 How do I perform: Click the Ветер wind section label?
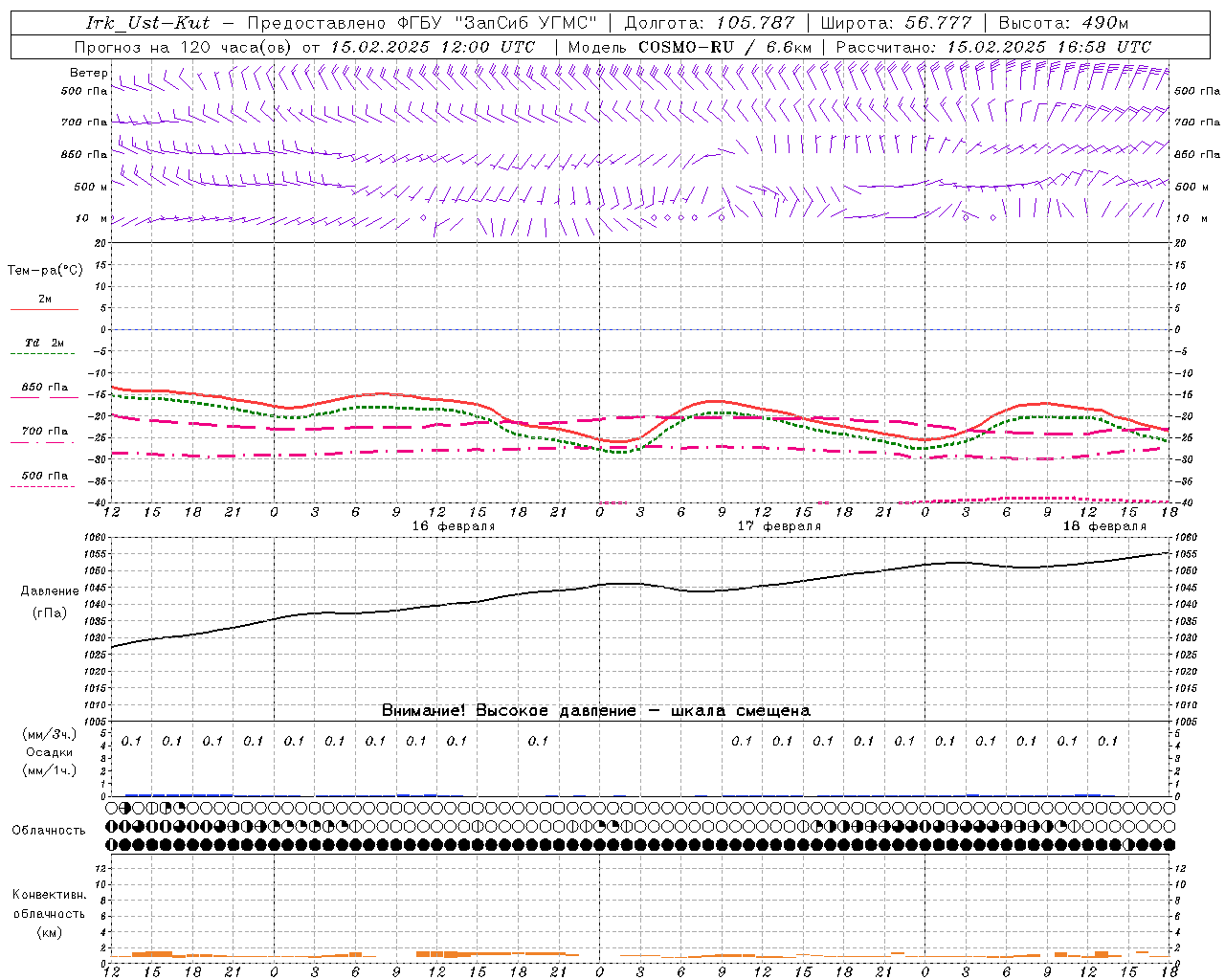(89, 73)
